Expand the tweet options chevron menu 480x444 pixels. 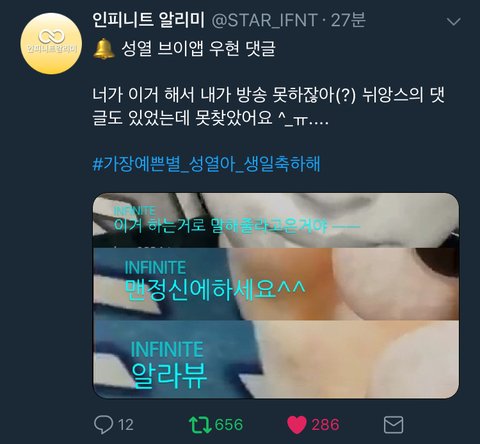pos(453,22)
